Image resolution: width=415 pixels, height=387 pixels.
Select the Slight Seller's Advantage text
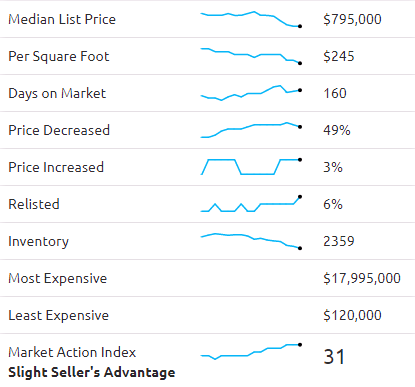click(x=92, y=372)
